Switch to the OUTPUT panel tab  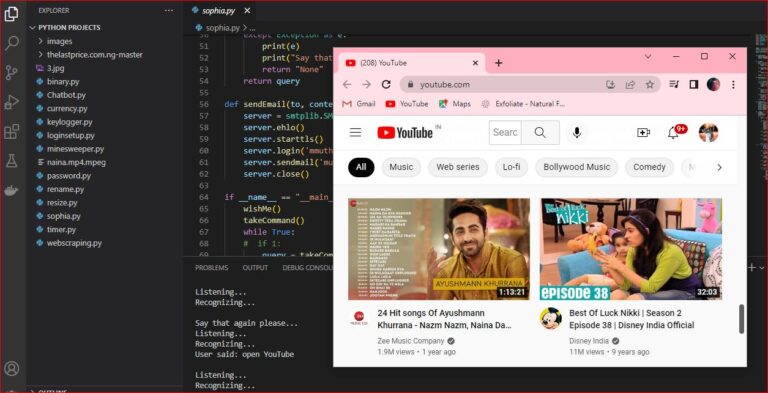click(255, 268)
